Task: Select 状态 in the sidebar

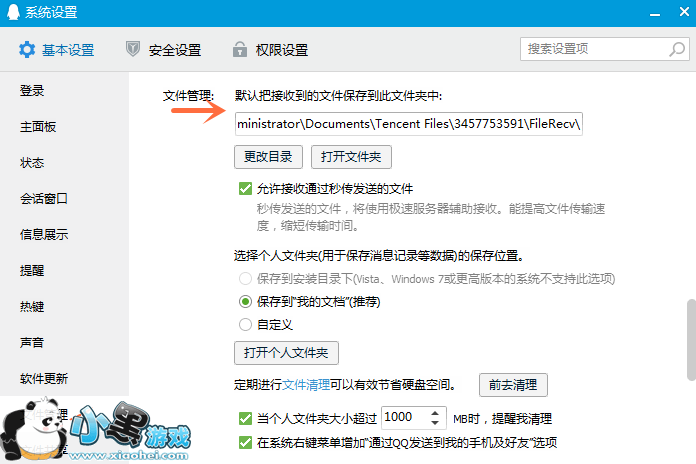Action: (x=32, y=163)
